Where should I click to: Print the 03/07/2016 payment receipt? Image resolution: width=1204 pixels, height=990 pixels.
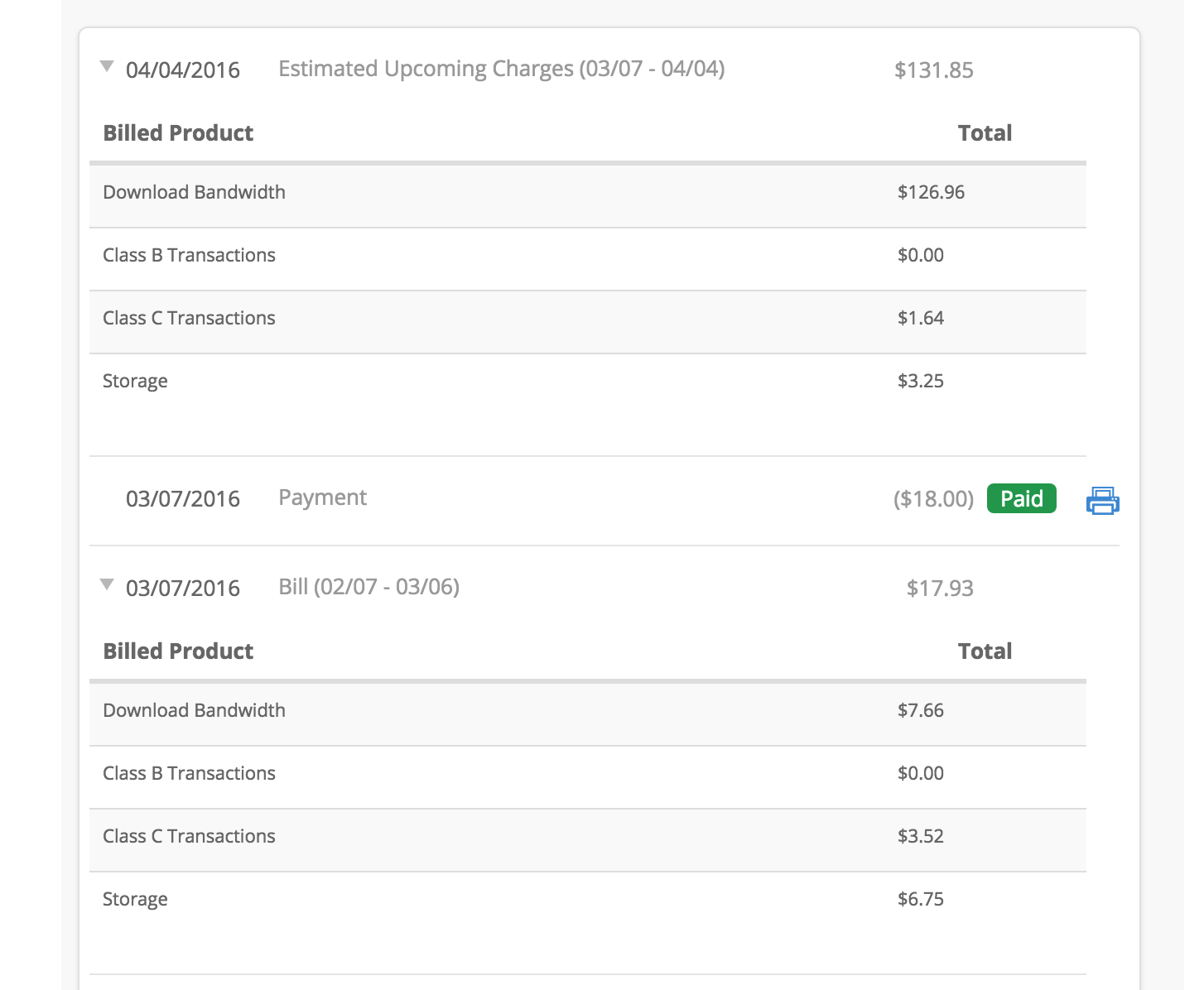pos(1102,501)
